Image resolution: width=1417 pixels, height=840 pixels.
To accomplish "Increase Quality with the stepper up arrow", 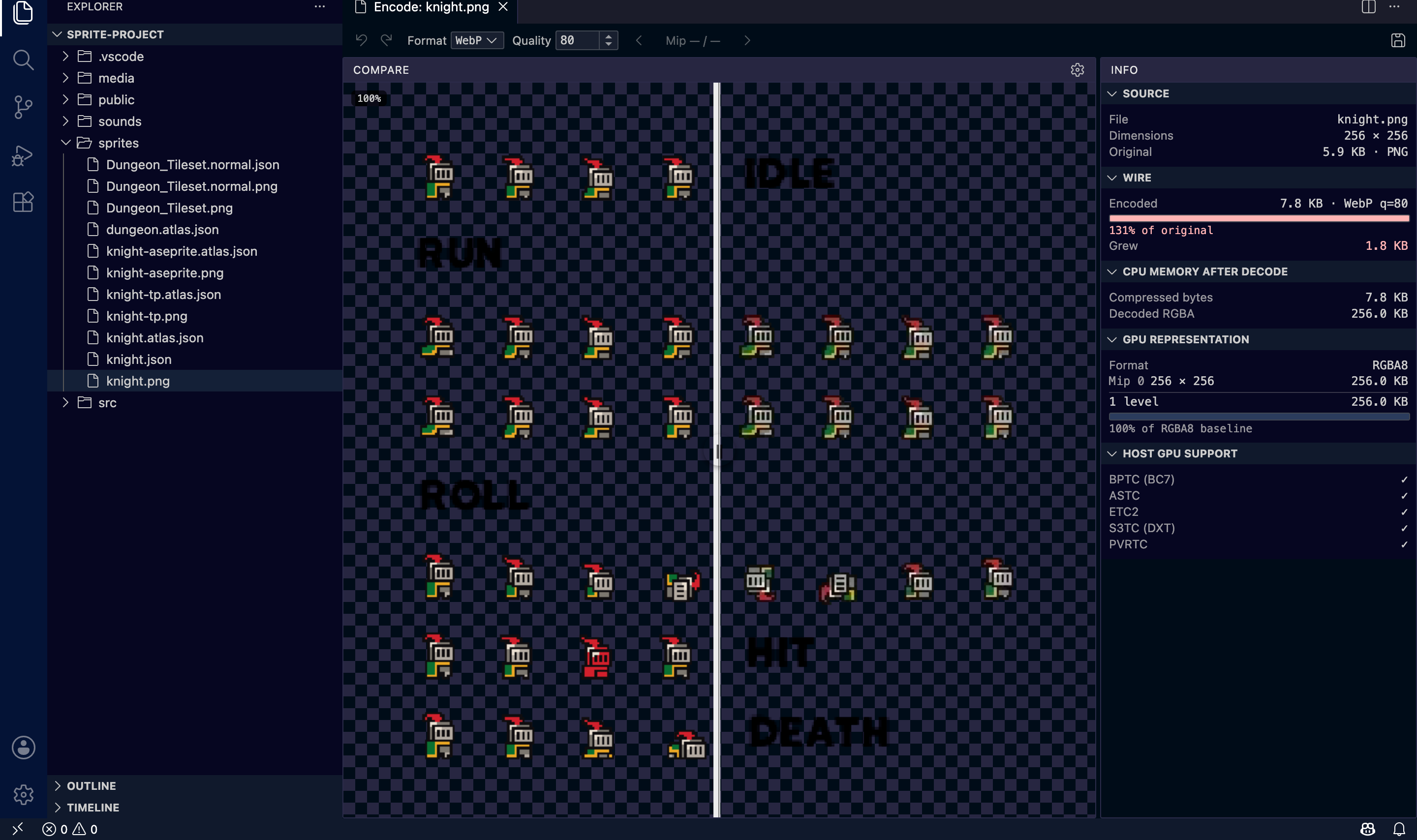I will 608,36.
